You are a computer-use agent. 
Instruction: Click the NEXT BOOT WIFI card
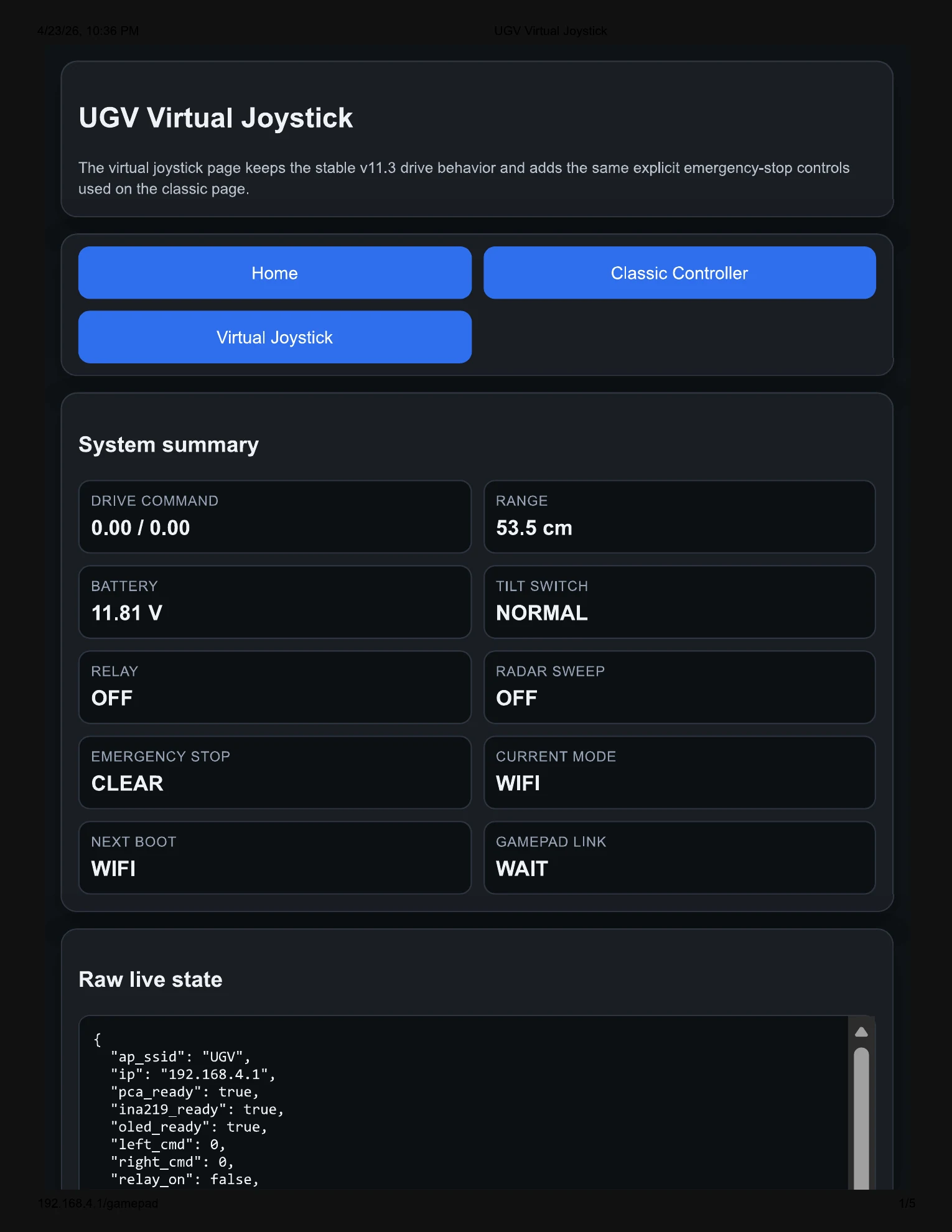(x=274, y=857)
